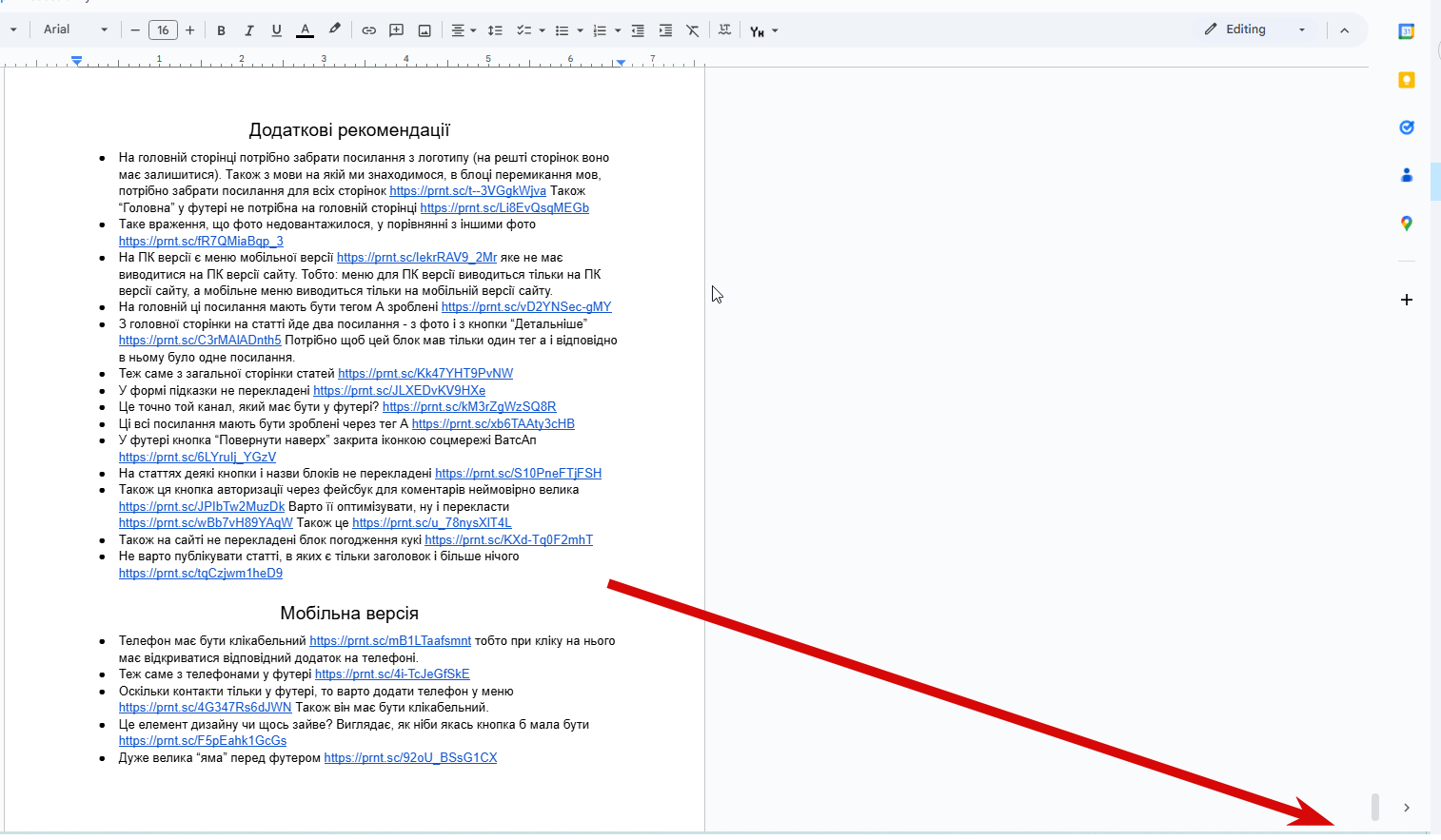Toggle underline formatting
The image size is (1441, 840).
click(277, 30)
